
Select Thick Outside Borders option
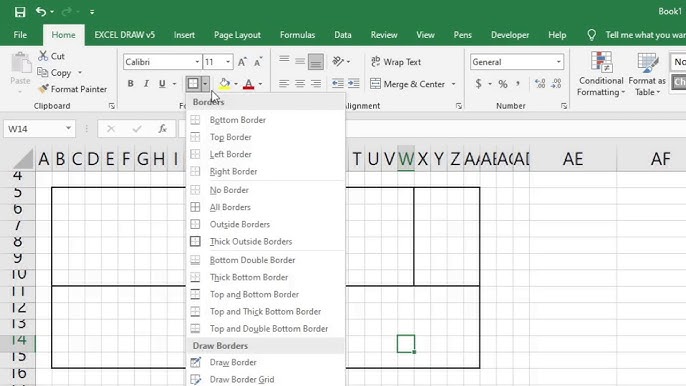point(265,242)
